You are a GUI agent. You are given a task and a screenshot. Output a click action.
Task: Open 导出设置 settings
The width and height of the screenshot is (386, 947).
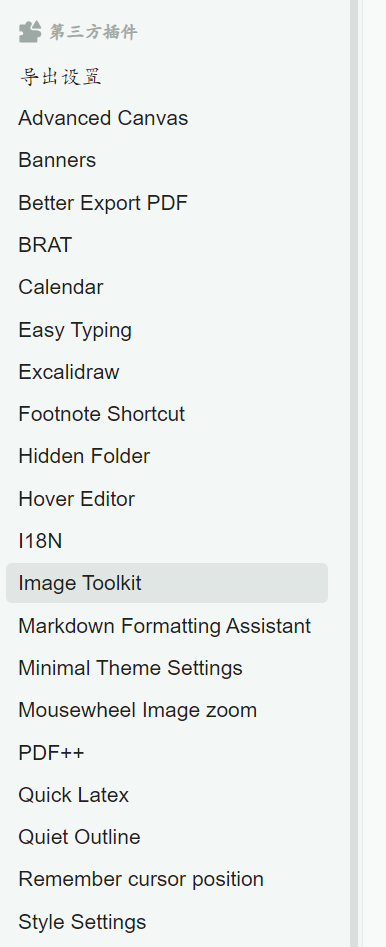tap(167, 75)
